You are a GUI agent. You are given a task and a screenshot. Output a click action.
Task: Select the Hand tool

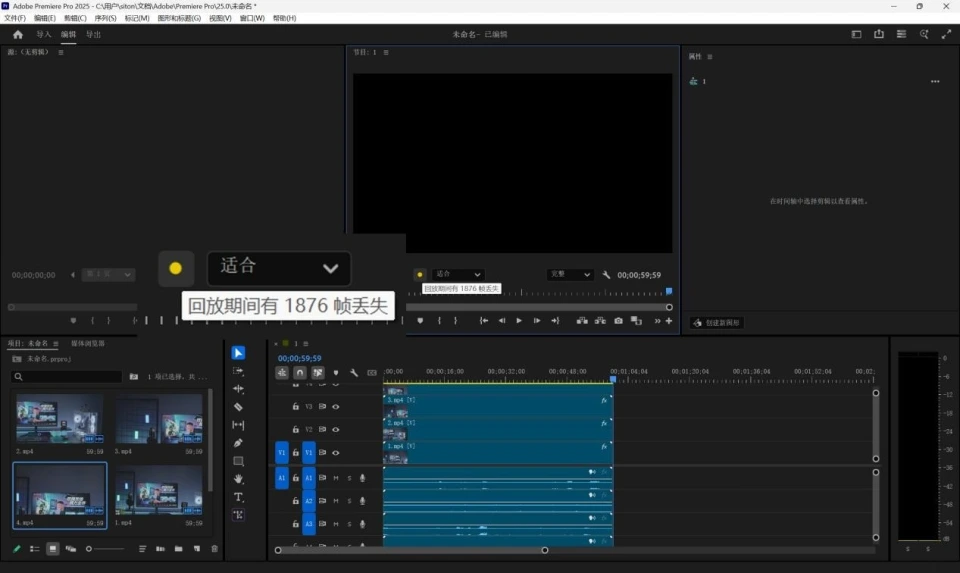click(238, 479)
